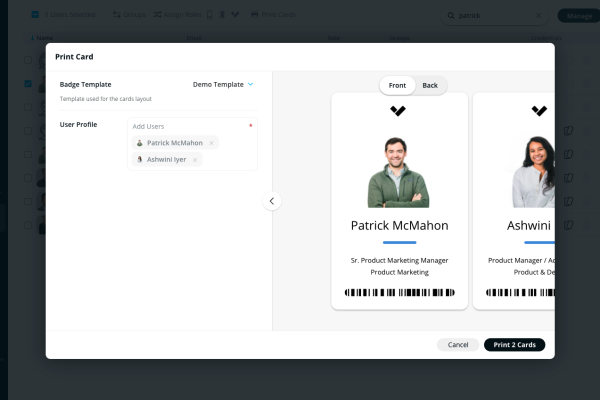
Task: Switch to the Front card view
Action: (x=397, y=85)
